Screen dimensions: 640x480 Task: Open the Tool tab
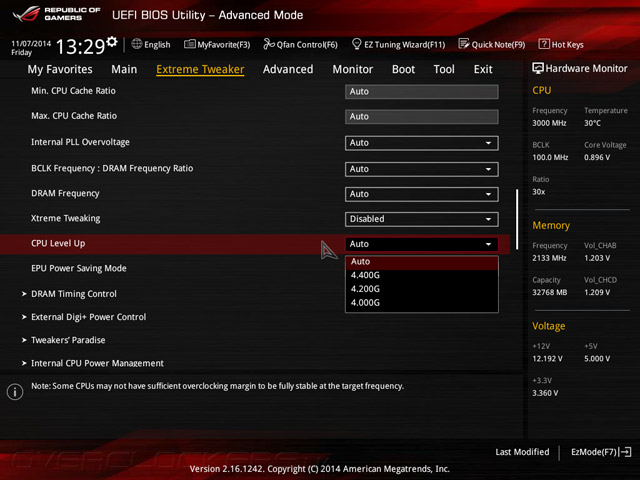[444, 69]
